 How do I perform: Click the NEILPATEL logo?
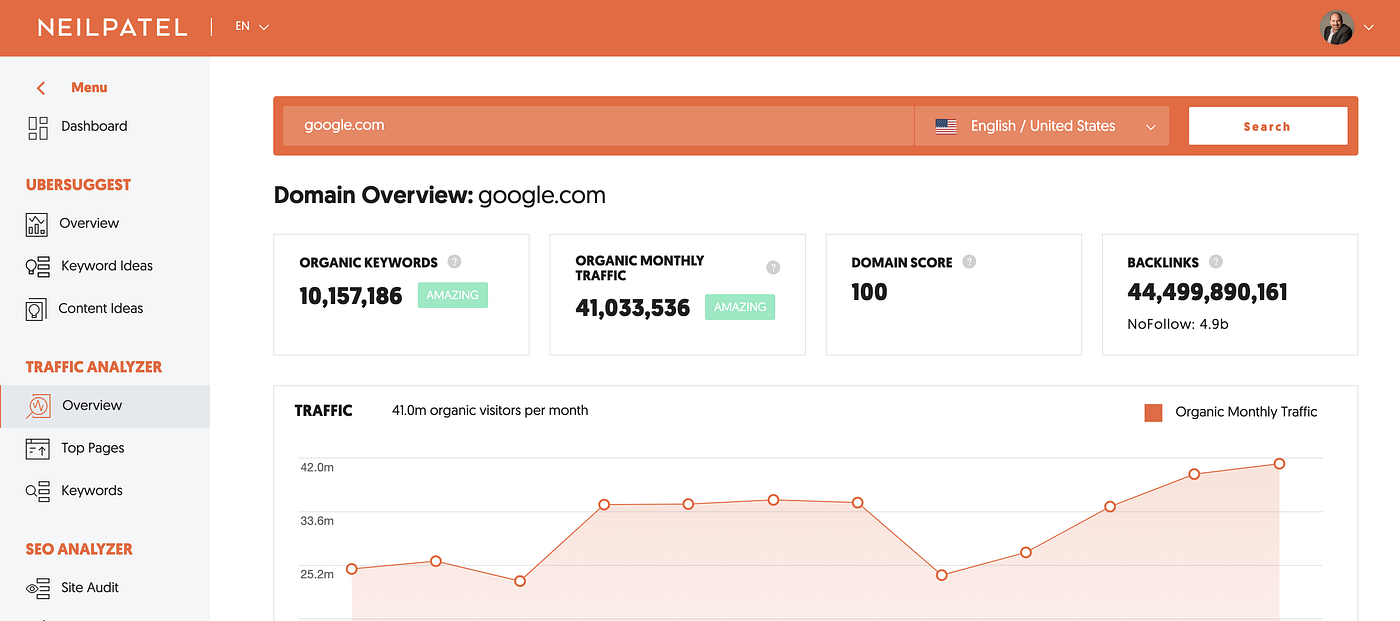coord(112,27)
